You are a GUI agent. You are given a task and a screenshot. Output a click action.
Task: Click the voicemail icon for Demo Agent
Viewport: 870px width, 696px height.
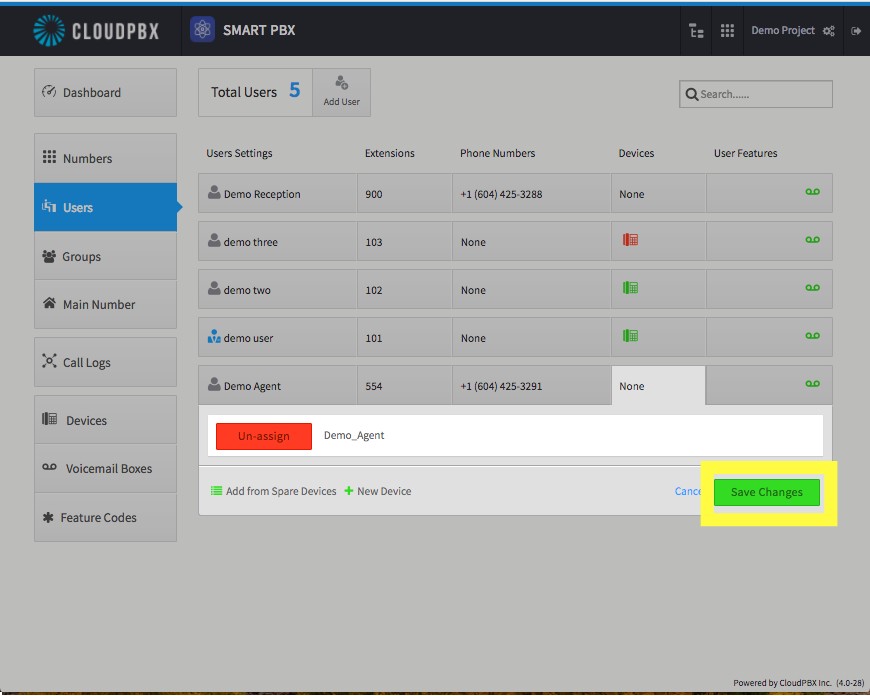[x=812, y=384]
